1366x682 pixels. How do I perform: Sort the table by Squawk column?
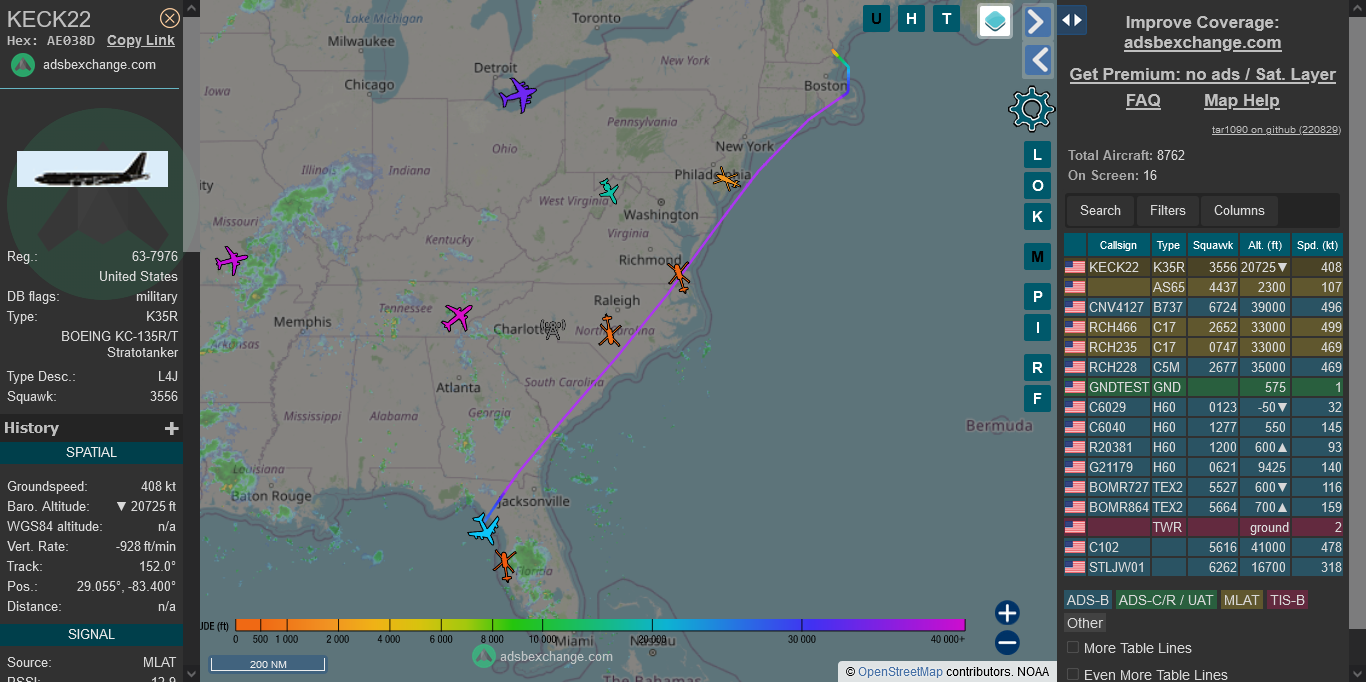(x=1213, y=245)
